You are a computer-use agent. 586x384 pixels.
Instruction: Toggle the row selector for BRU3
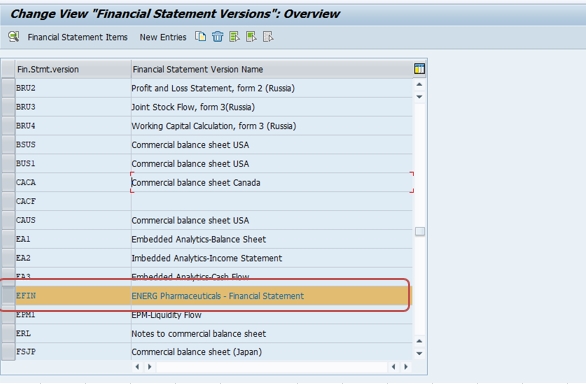8,107
